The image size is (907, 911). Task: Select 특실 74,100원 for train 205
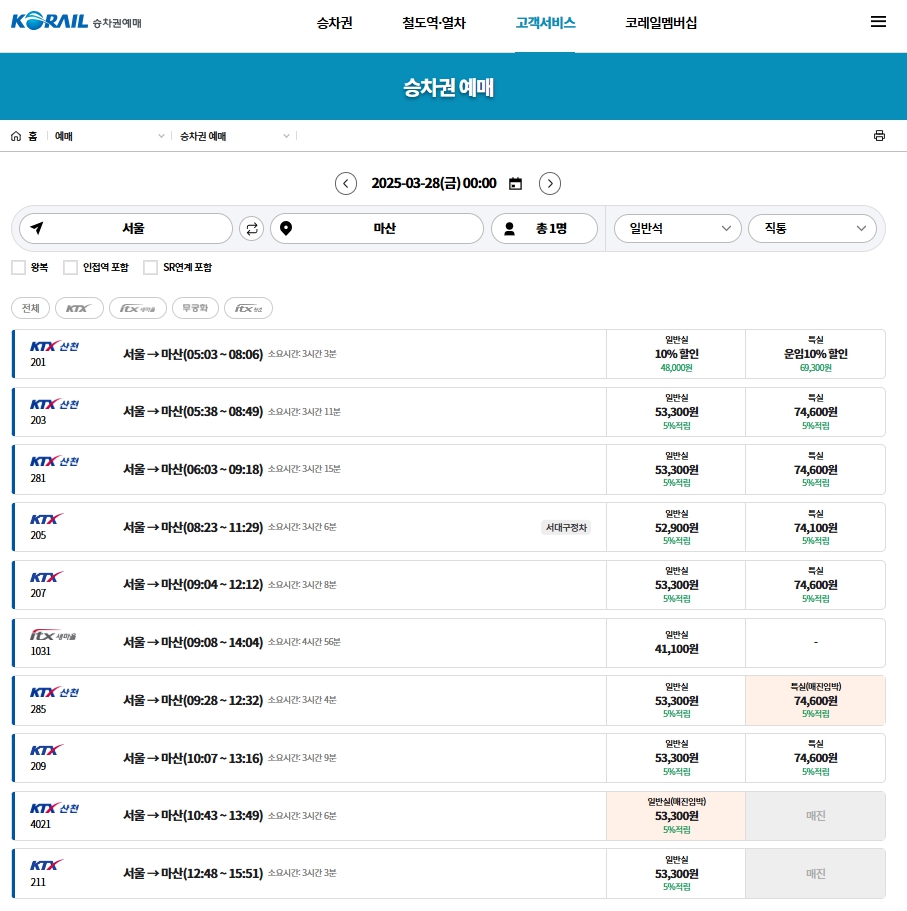(x=815, y=527)
